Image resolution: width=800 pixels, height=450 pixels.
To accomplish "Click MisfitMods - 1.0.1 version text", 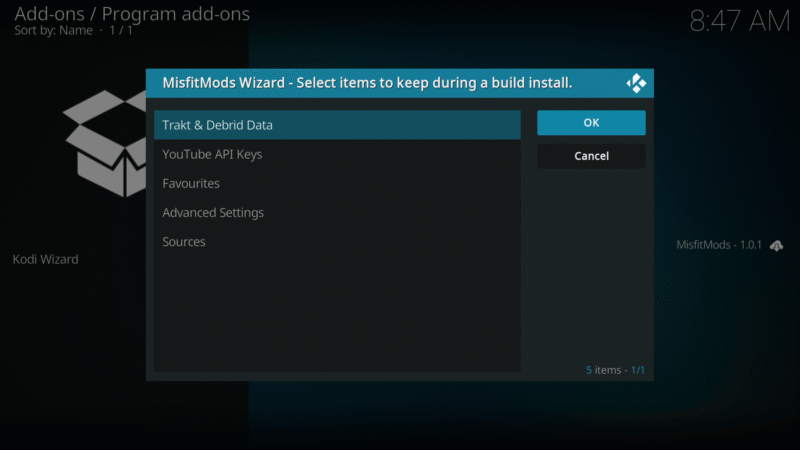I will point(718,245).
